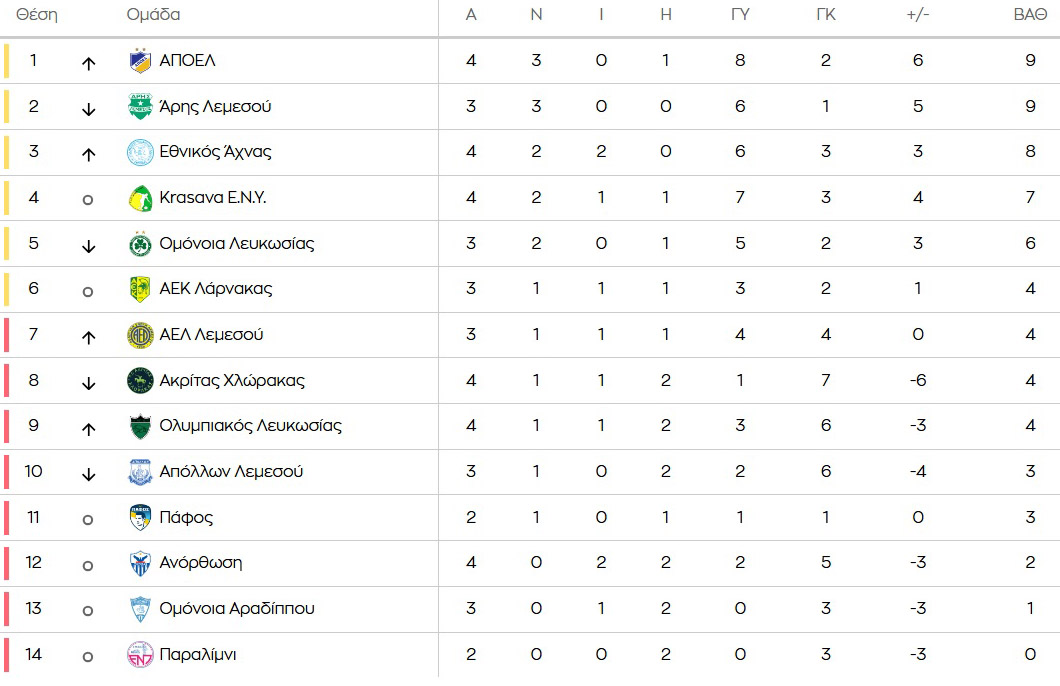Open the Ολυμπιακός Λευκωσίας team link

pyautogui.click(x=251, y=426)
